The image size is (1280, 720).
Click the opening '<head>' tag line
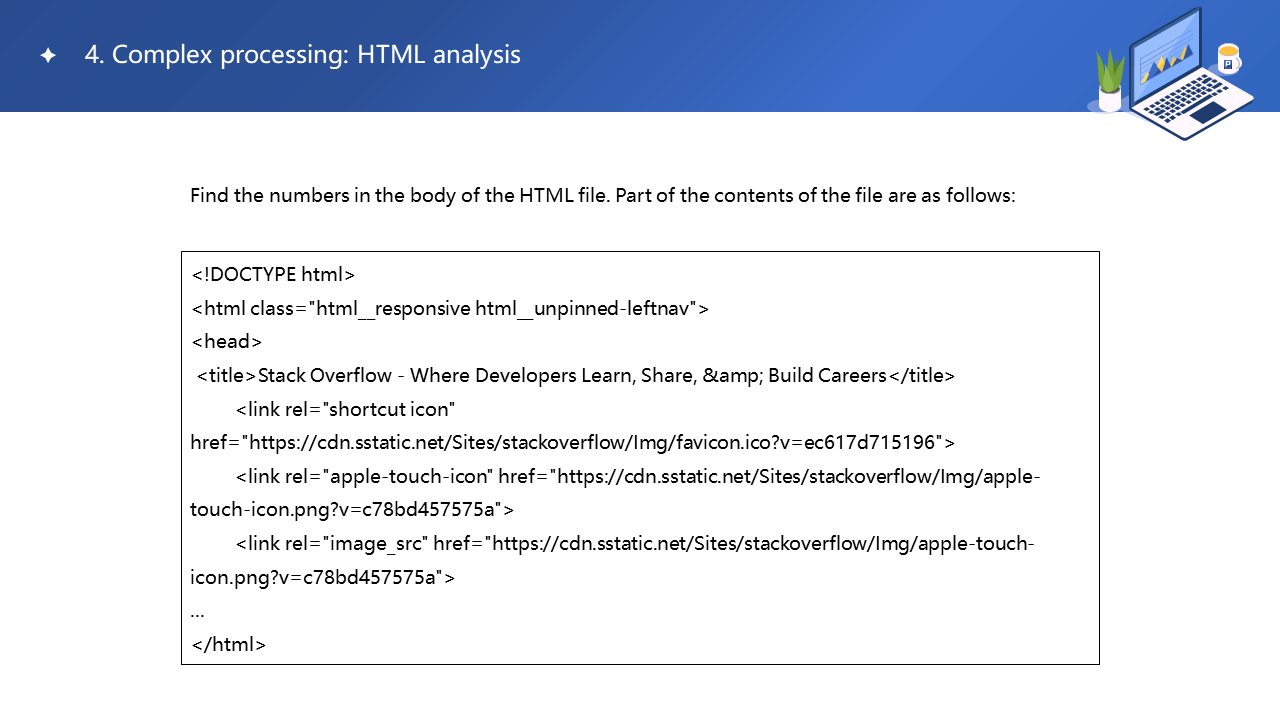click(226, 342)
